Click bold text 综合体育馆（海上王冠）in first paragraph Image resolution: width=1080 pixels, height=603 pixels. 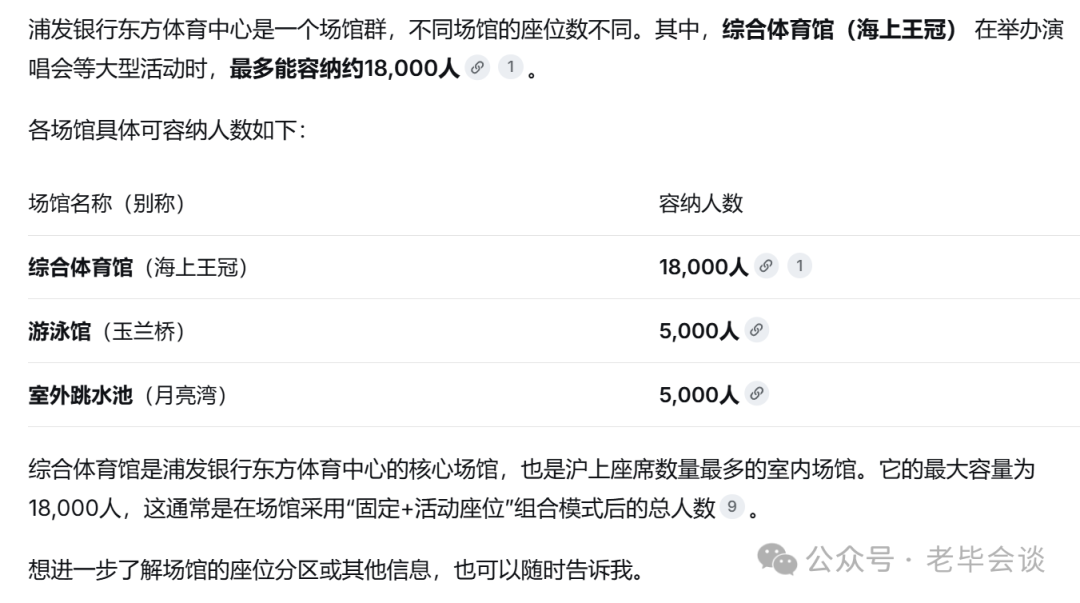coord(840,30)
